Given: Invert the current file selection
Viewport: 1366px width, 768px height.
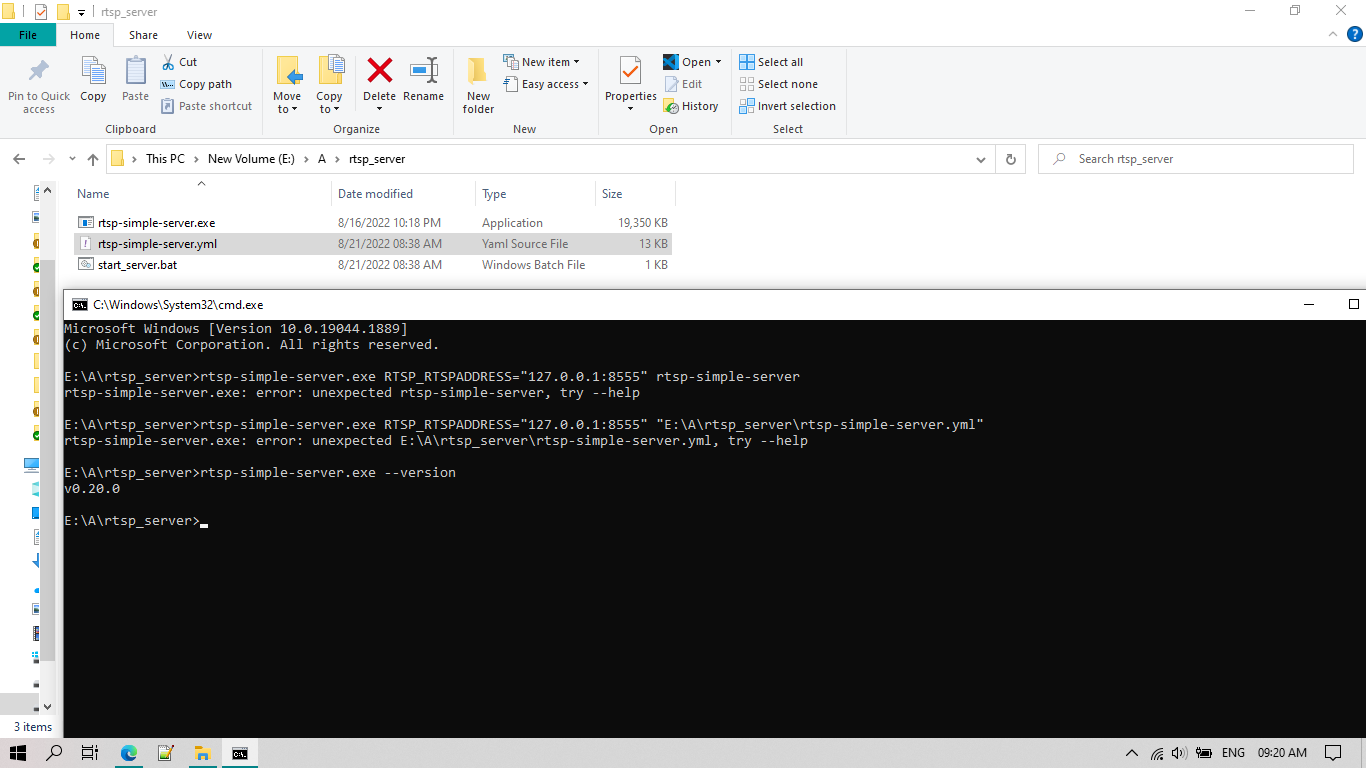Looking at the screenshot, I should click(788, 106).
